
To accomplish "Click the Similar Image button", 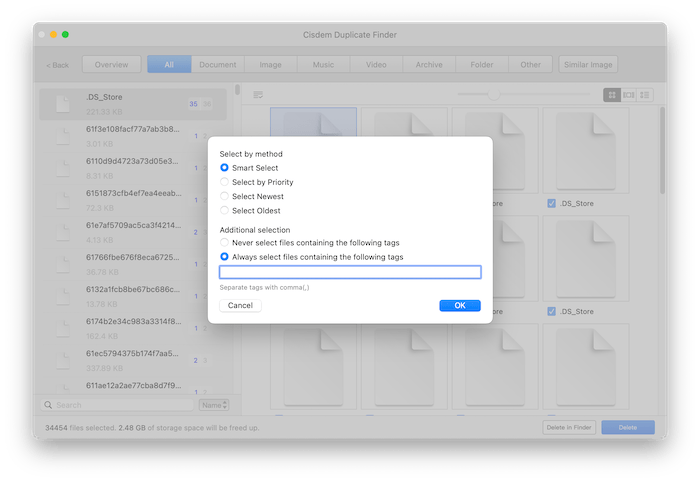I will (x=588, y=65).
